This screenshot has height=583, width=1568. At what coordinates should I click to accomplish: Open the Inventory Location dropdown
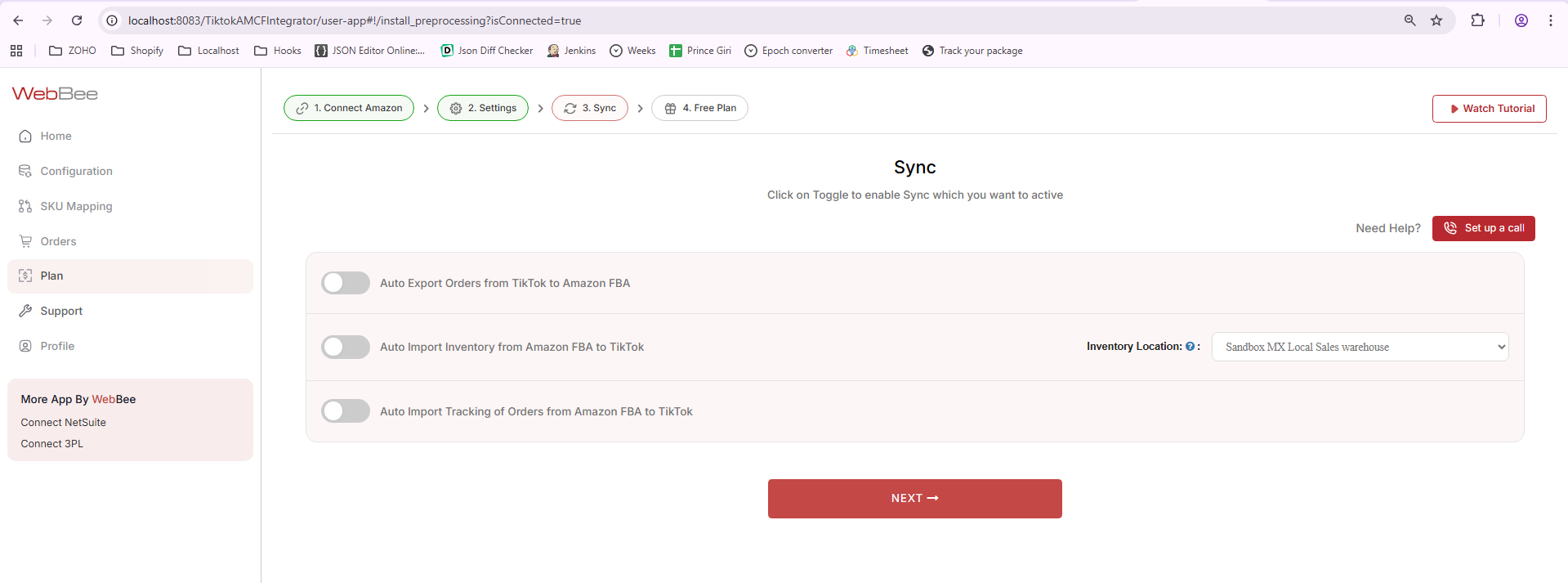(x=1360, y=347)
